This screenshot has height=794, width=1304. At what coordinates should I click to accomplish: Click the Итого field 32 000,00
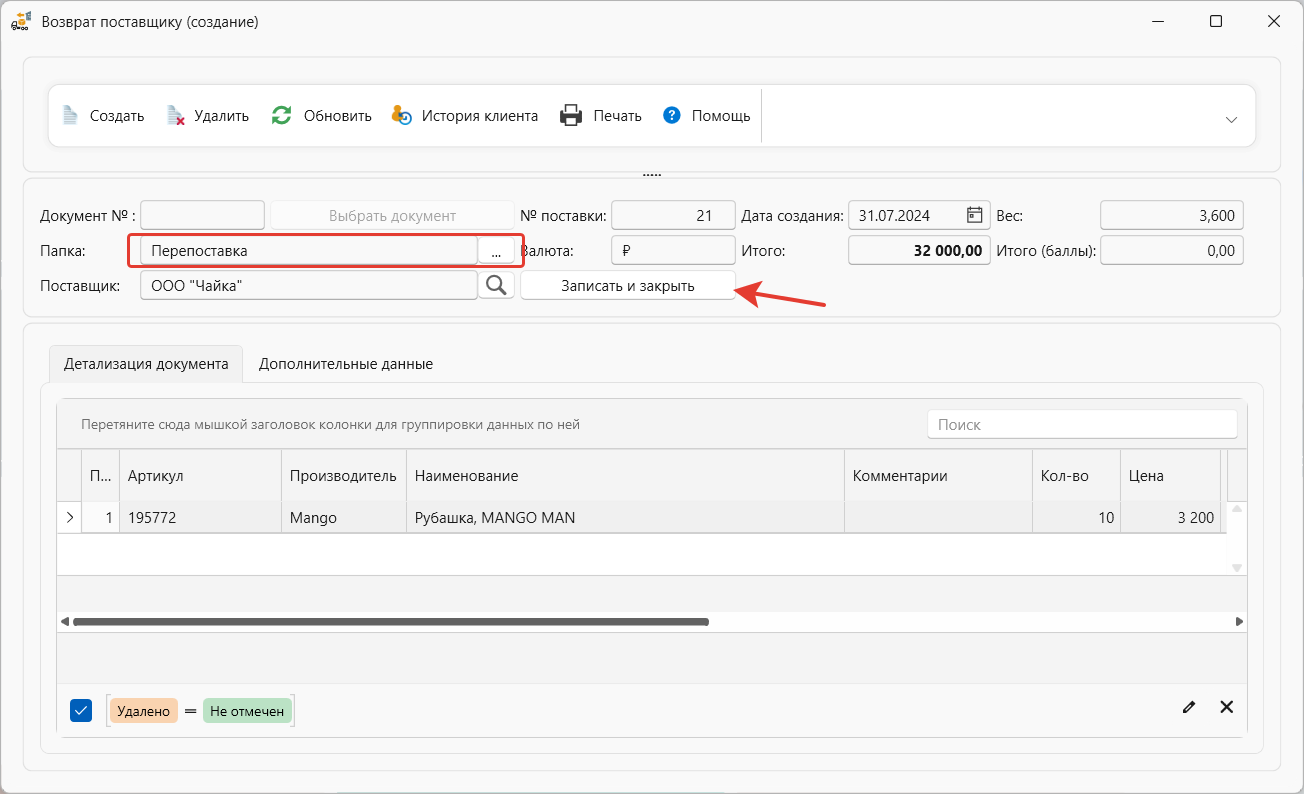(920, 250)
